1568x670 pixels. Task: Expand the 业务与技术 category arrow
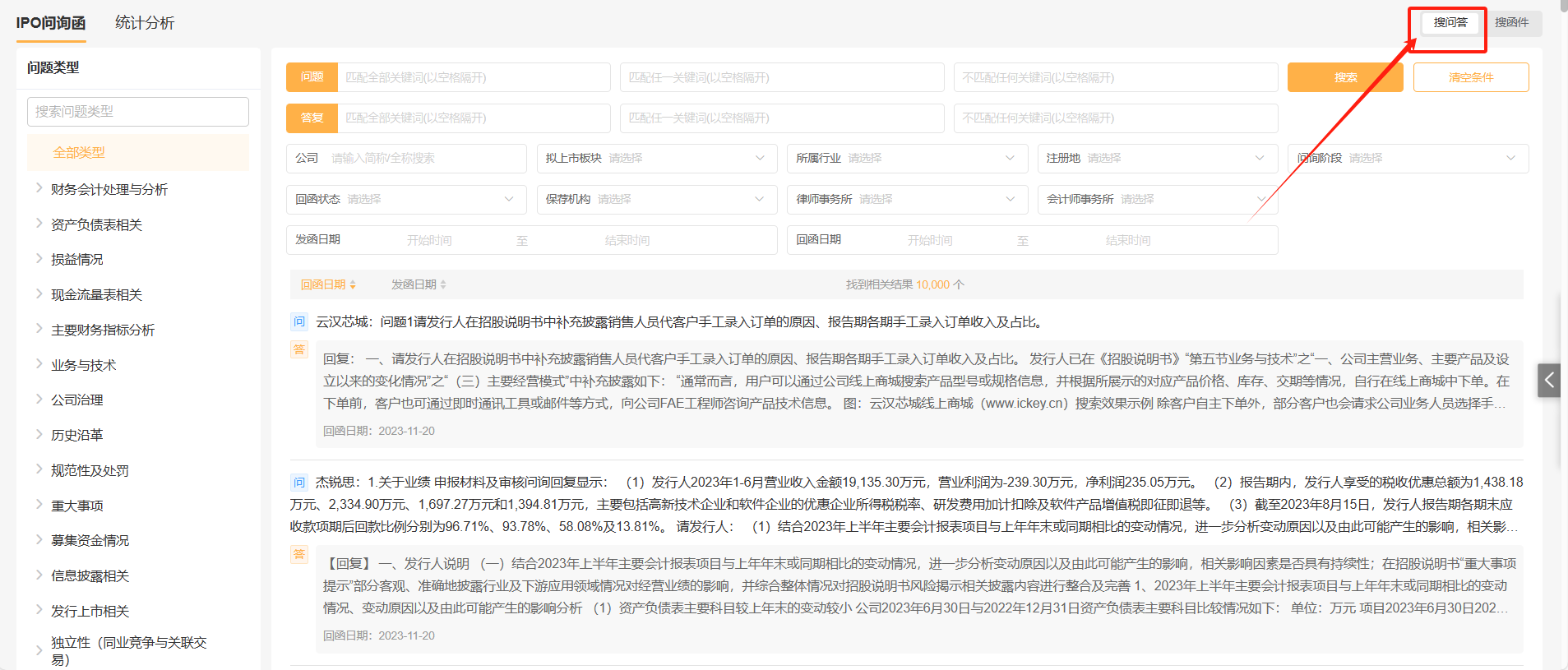click(x=39, y=364)
